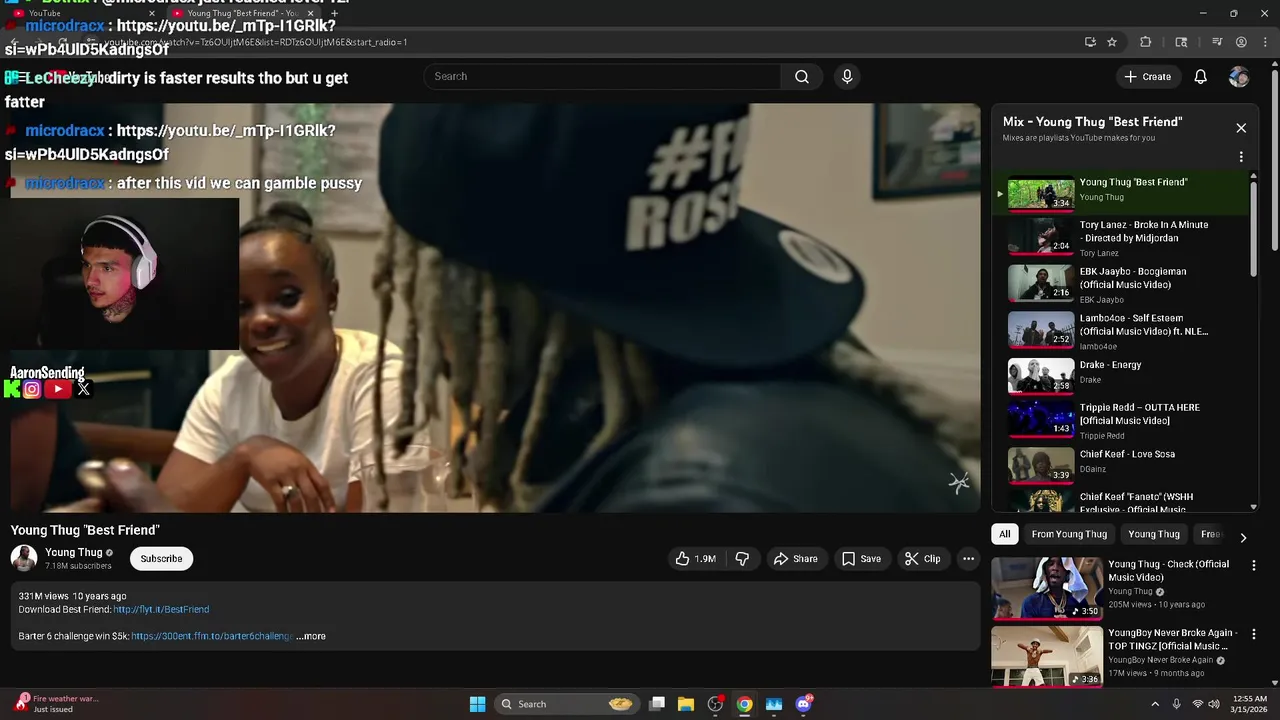The height and width of the screenshot is (720, 1280).
Task: Select the From Young Thug chip
Action: (1069, 534)
